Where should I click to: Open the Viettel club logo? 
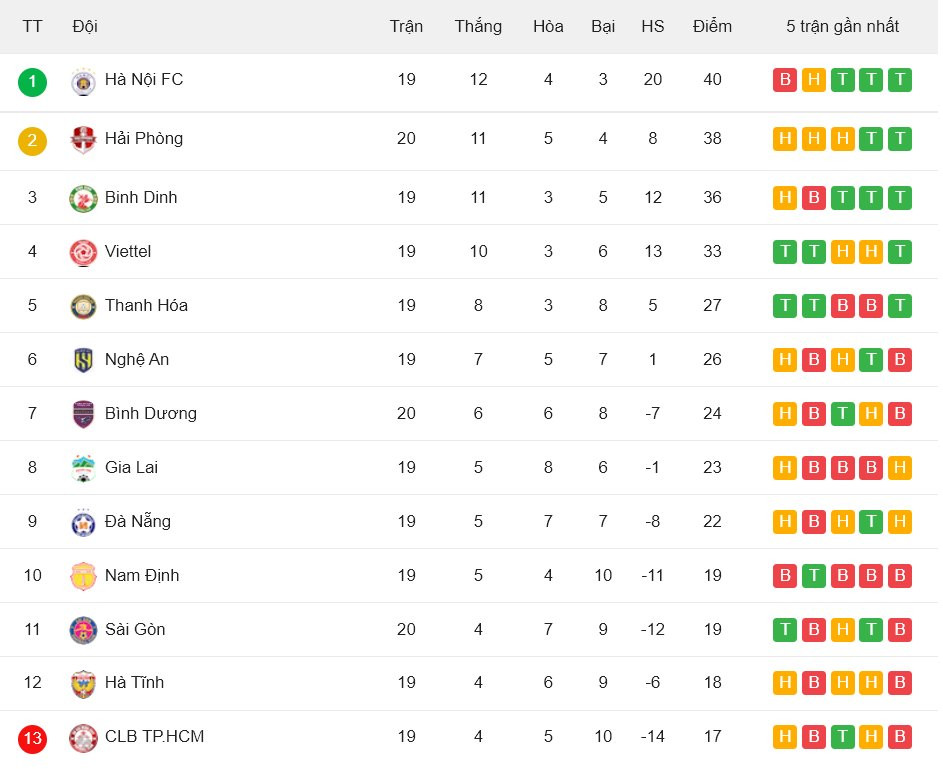[83, 252]
